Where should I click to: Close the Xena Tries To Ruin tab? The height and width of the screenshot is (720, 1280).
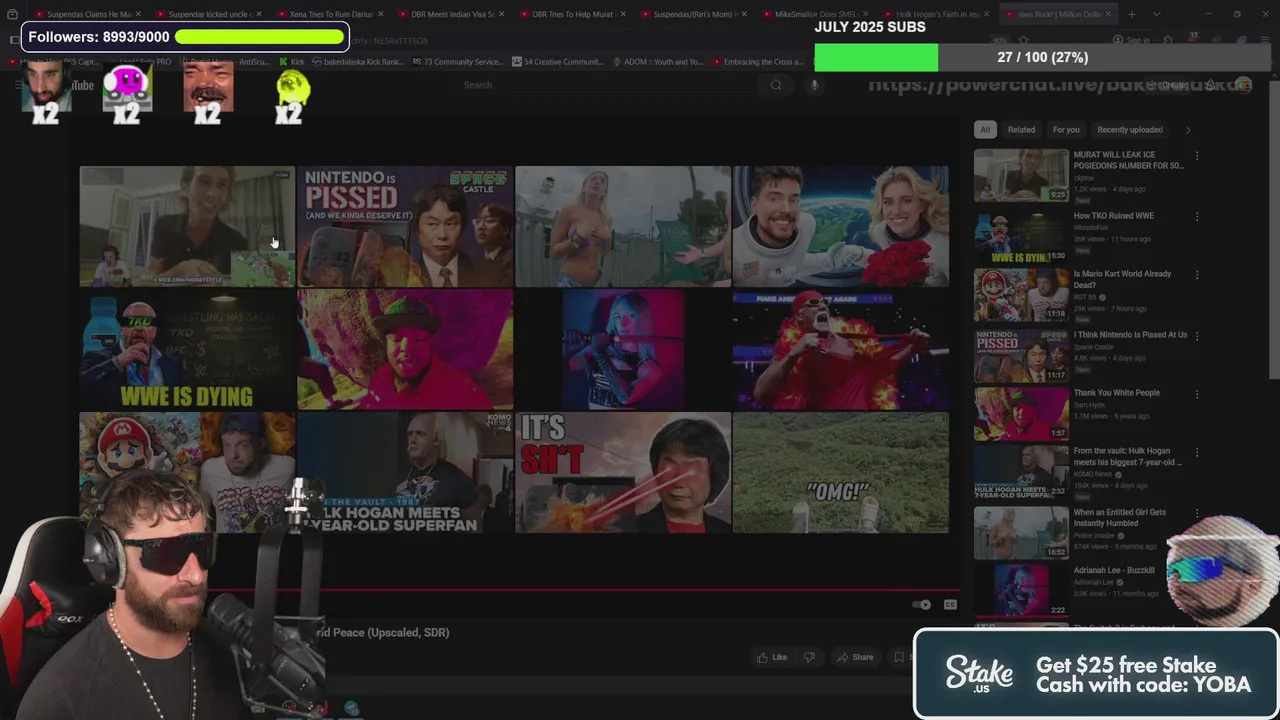tap(381, 15)
